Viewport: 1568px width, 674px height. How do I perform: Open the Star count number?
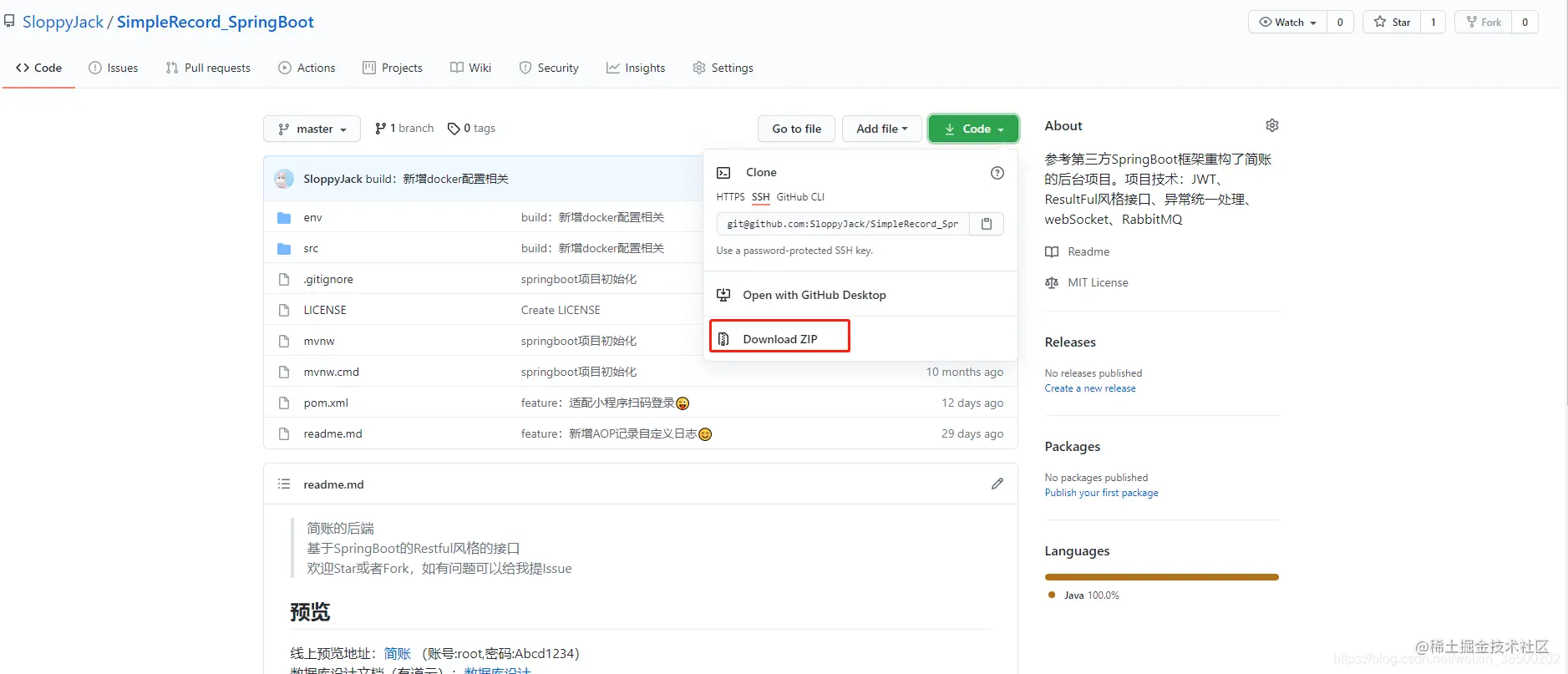pos(1433,22)
